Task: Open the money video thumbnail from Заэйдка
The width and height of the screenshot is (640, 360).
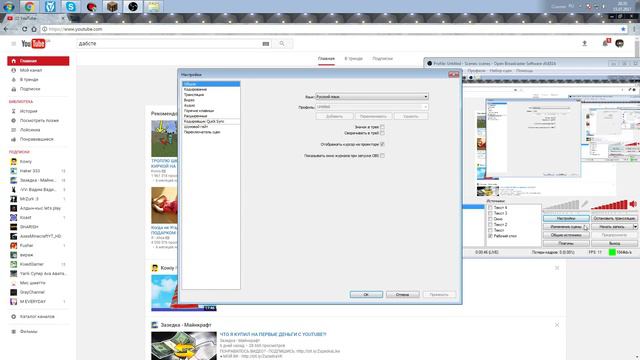Action: [184, 346]
